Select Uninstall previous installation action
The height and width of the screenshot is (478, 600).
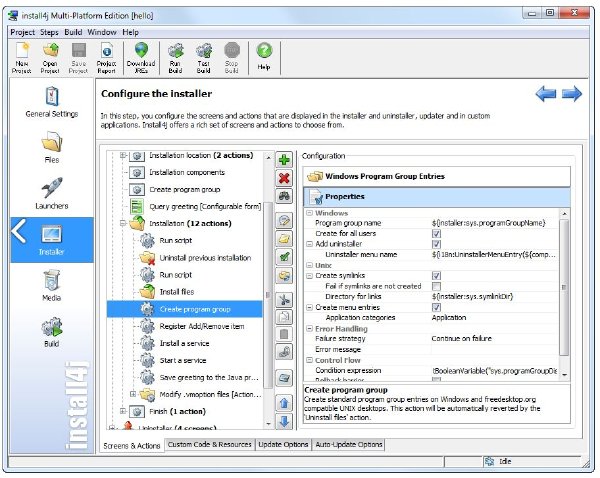tap(205, 258)
